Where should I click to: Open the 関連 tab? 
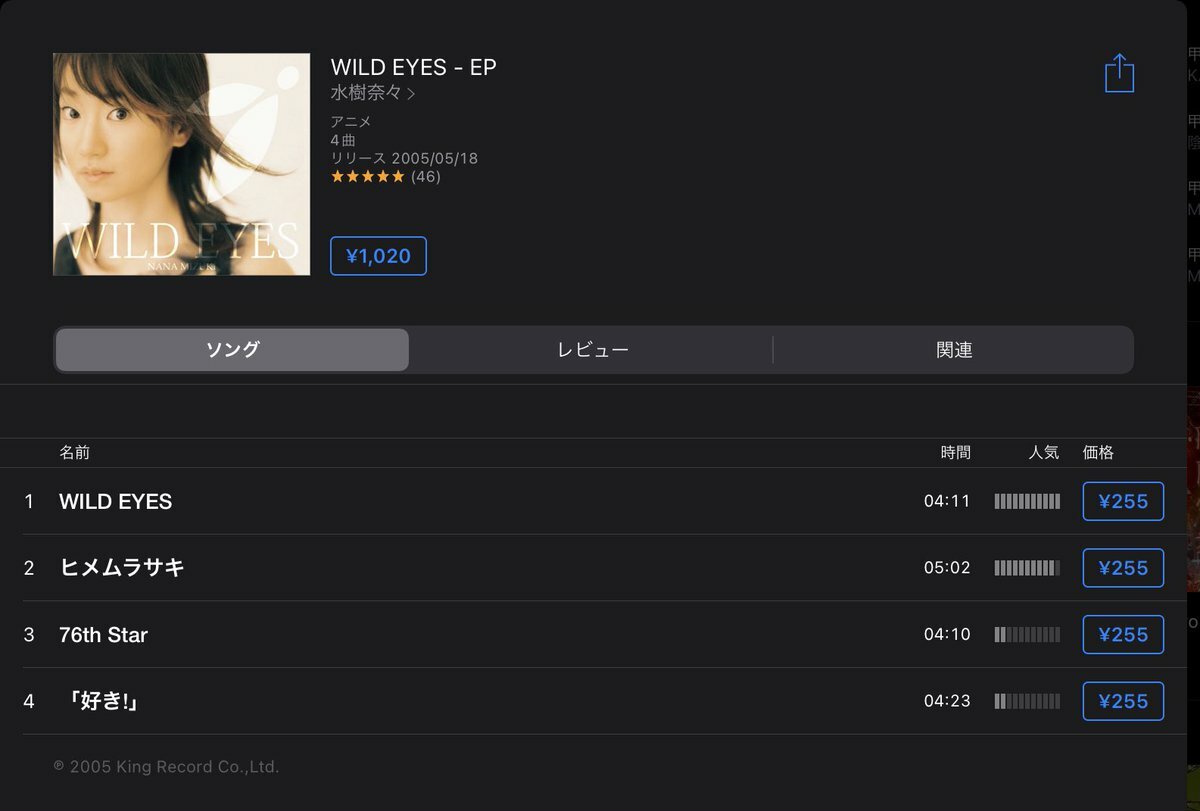pos(954,350)
